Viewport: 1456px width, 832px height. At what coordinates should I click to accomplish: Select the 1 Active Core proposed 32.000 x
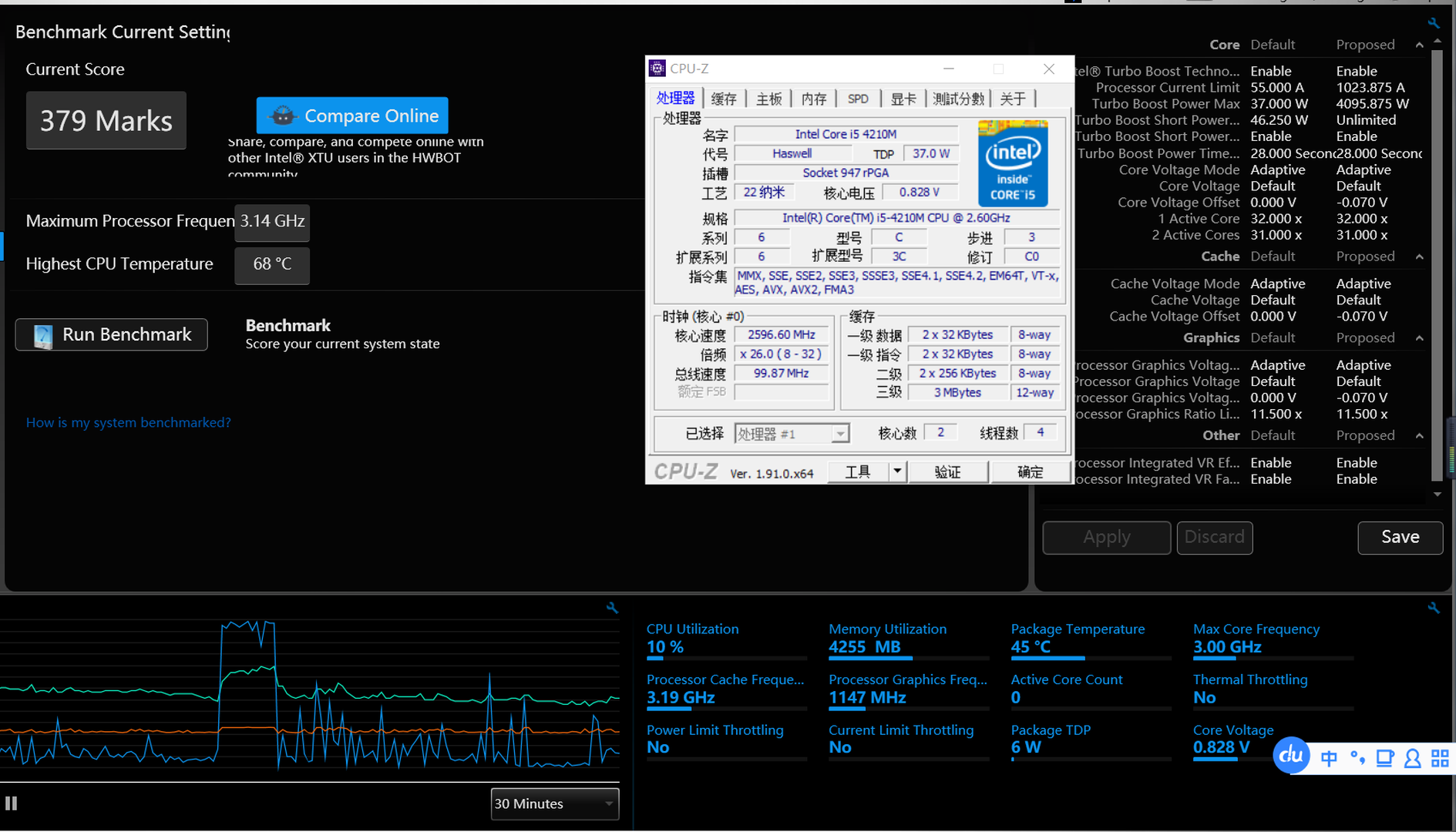tap(1362, 219)
